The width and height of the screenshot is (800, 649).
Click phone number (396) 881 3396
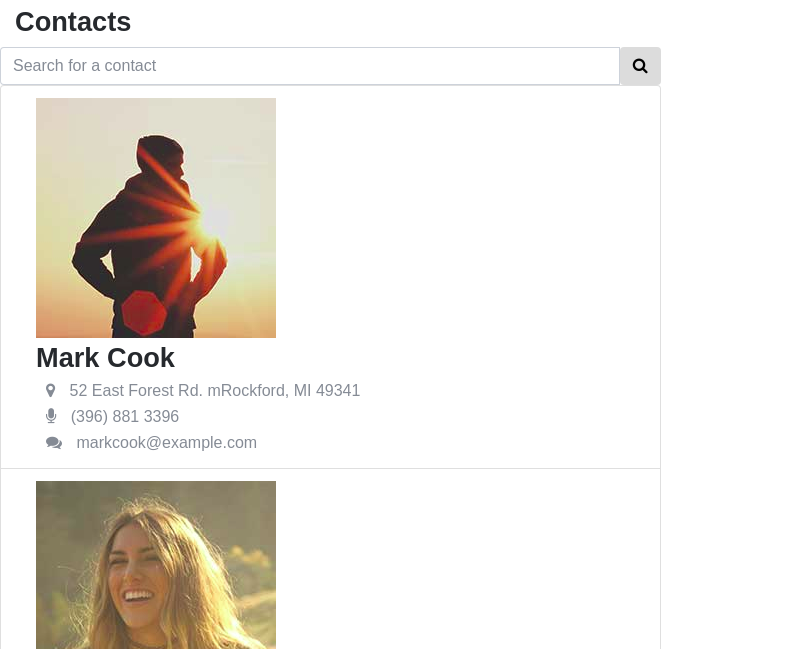(x=125, y=416)
